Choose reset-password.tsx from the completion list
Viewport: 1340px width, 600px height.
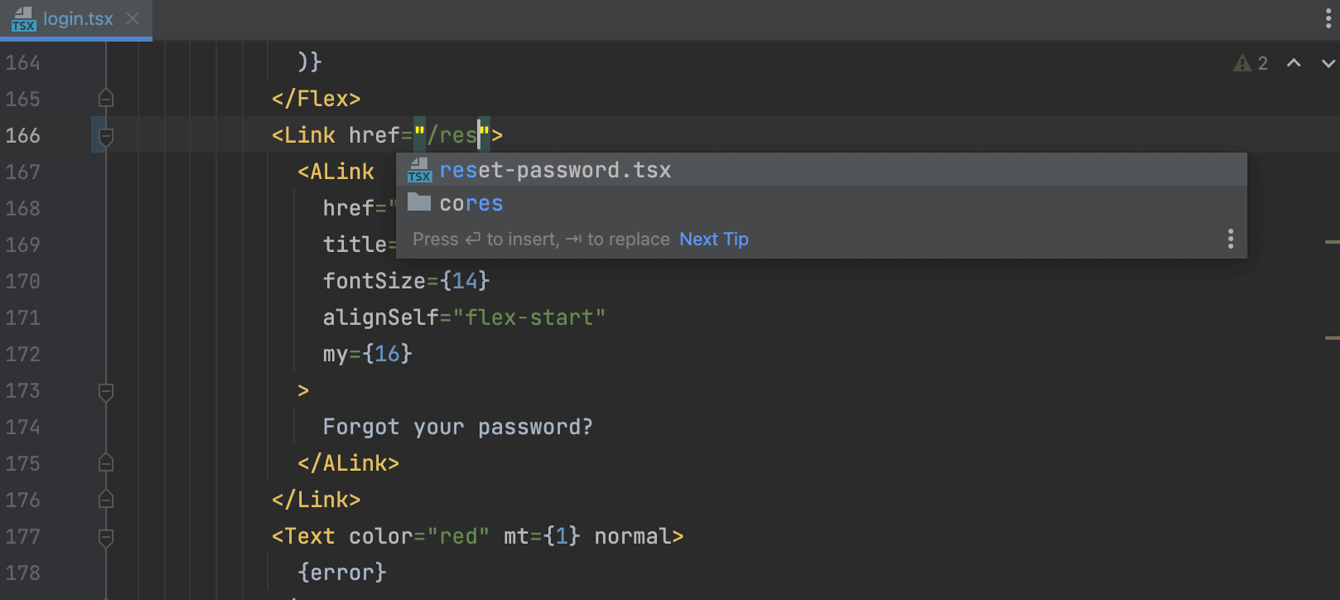(x=555, y=171)
